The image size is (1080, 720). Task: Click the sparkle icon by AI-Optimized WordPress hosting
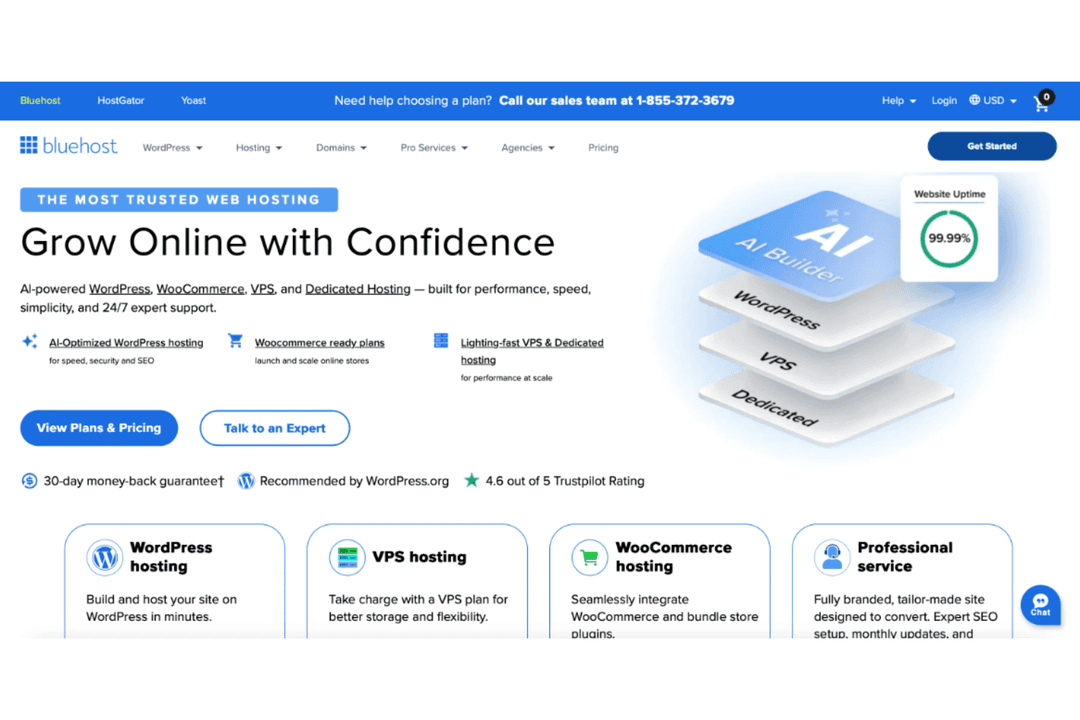(x=30, y=341)
